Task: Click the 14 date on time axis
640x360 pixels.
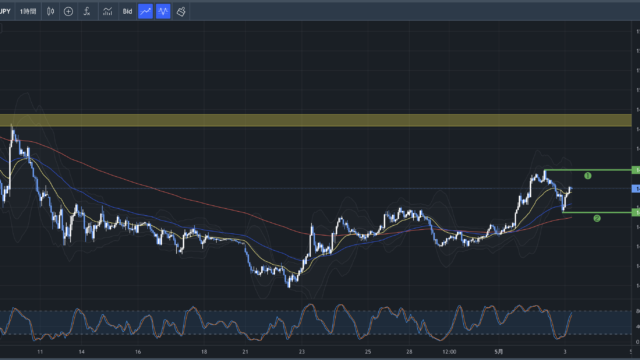Action: coord(82,352)
